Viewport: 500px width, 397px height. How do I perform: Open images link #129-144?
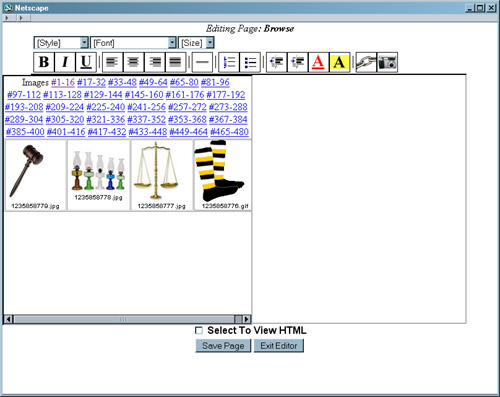(103, 95)
